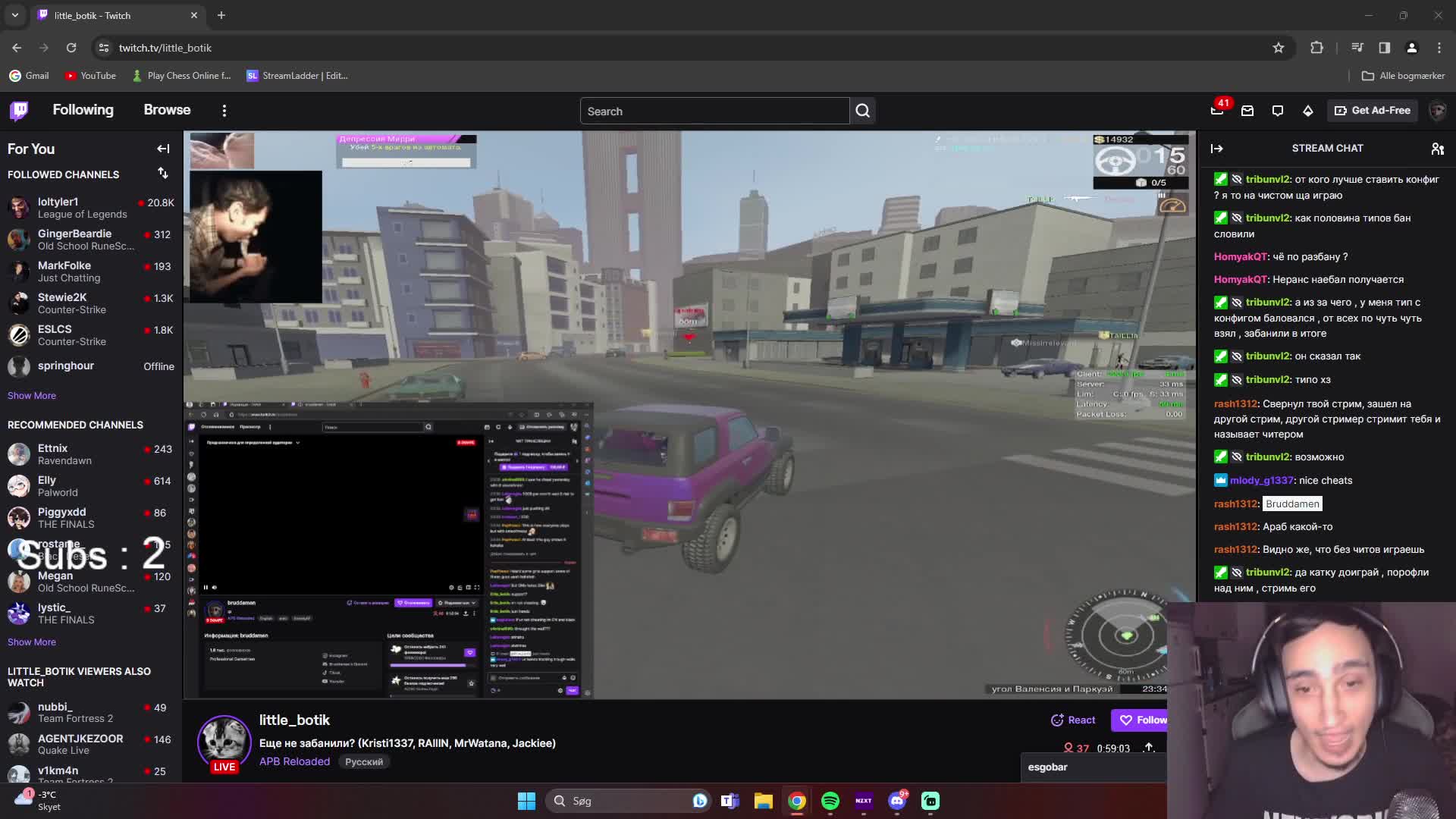The height and width of the screenshot is (819, 1456).
Task: Open chat community users list
Action: 1437,149
